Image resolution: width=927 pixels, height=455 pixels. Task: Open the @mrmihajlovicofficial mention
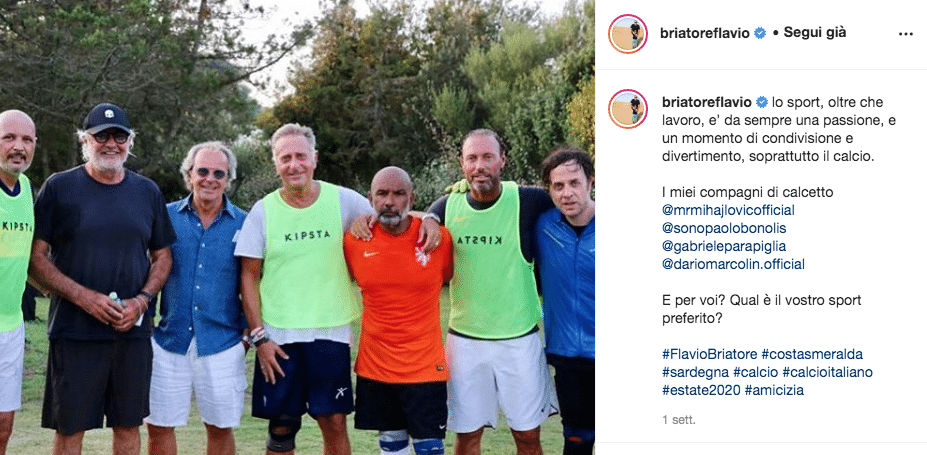click(x=728, y=210)
